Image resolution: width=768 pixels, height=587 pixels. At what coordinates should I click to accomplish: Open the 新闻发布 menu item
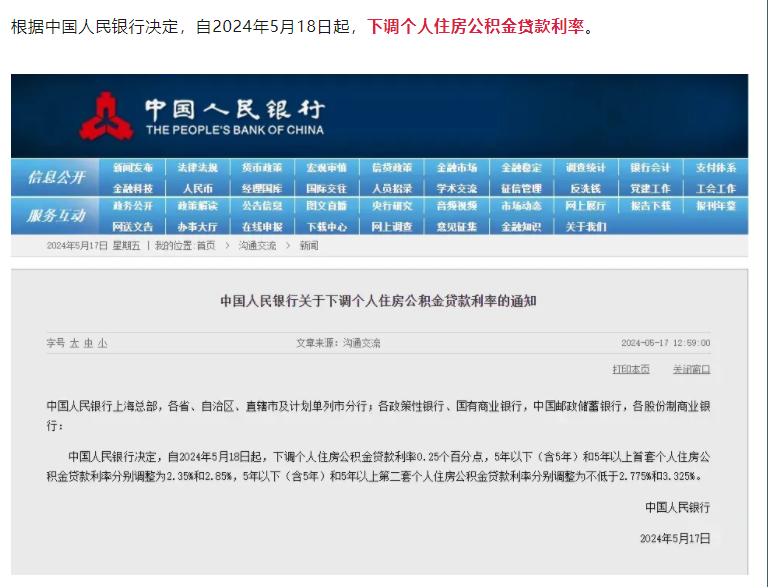coord(133,168)
